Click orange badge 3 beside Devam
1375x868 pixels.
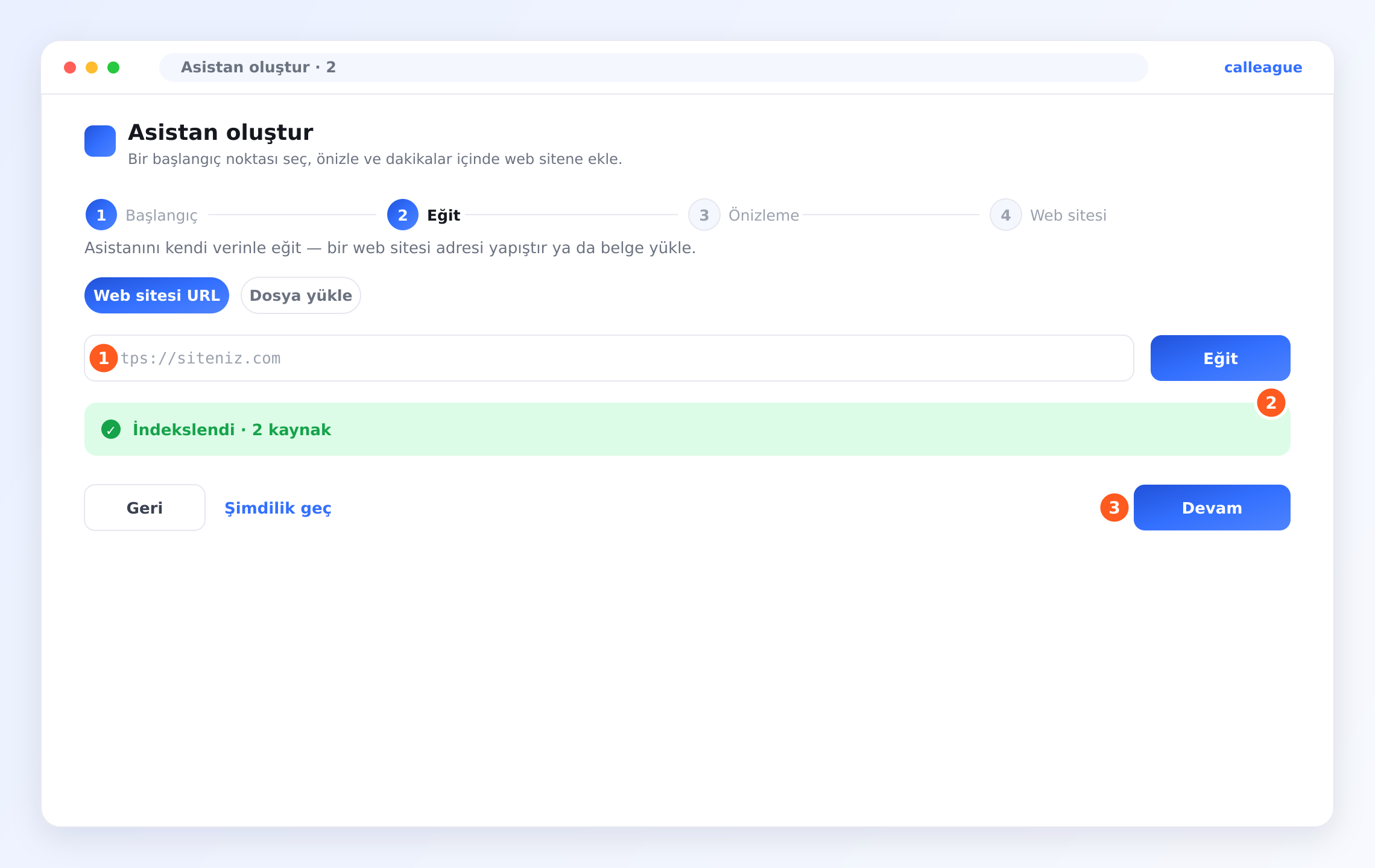(x=1114, y=508)
